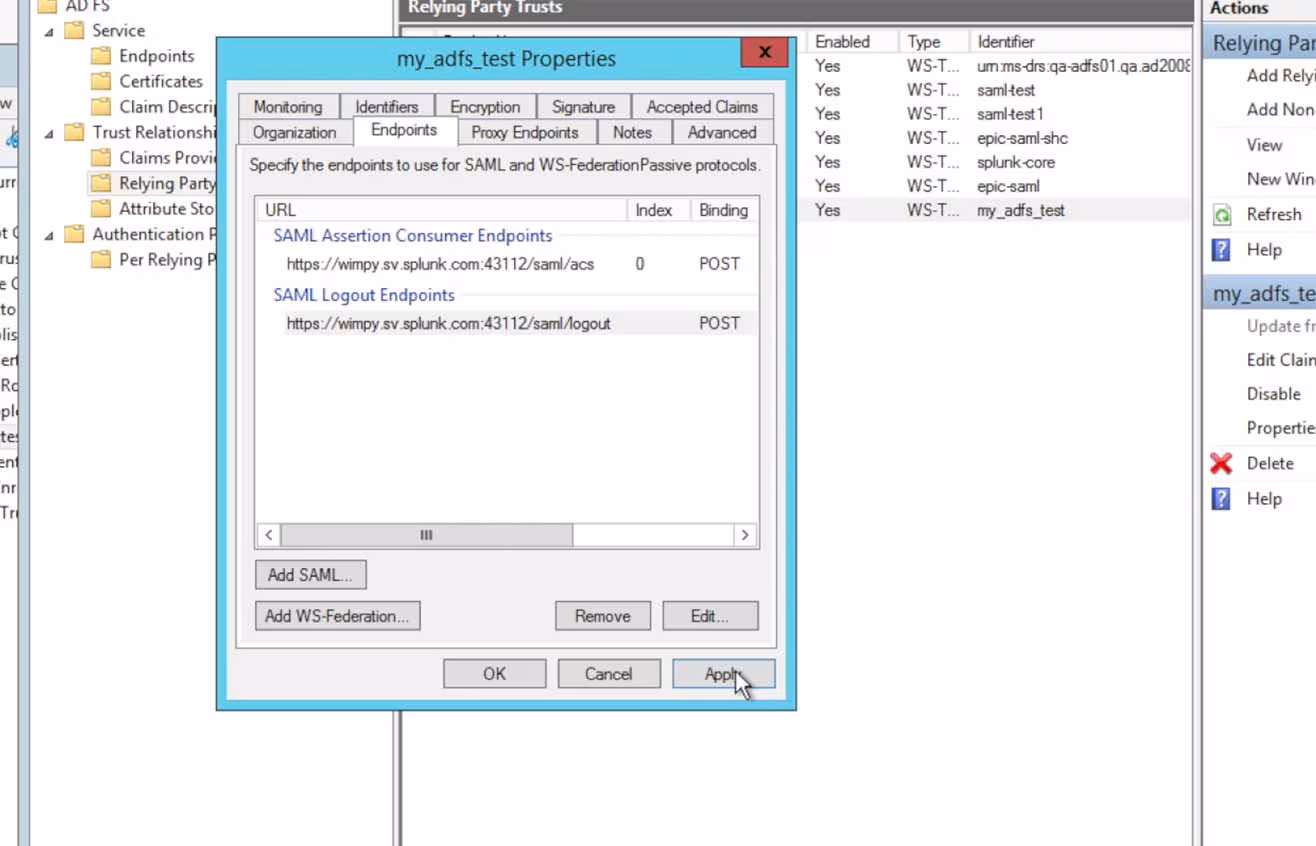Click the Help icon below Refresh
This screenshot has height=846, width=1316.
point(1221,250)
